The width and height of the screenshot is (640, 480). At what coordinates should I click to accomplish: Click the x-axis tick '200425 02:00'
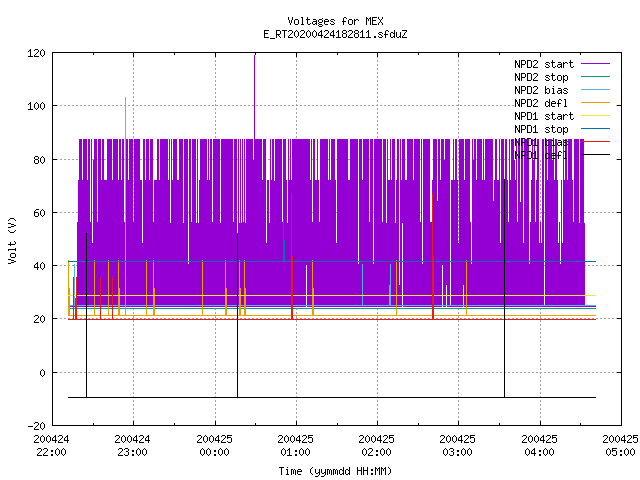(x=376, y=446)
